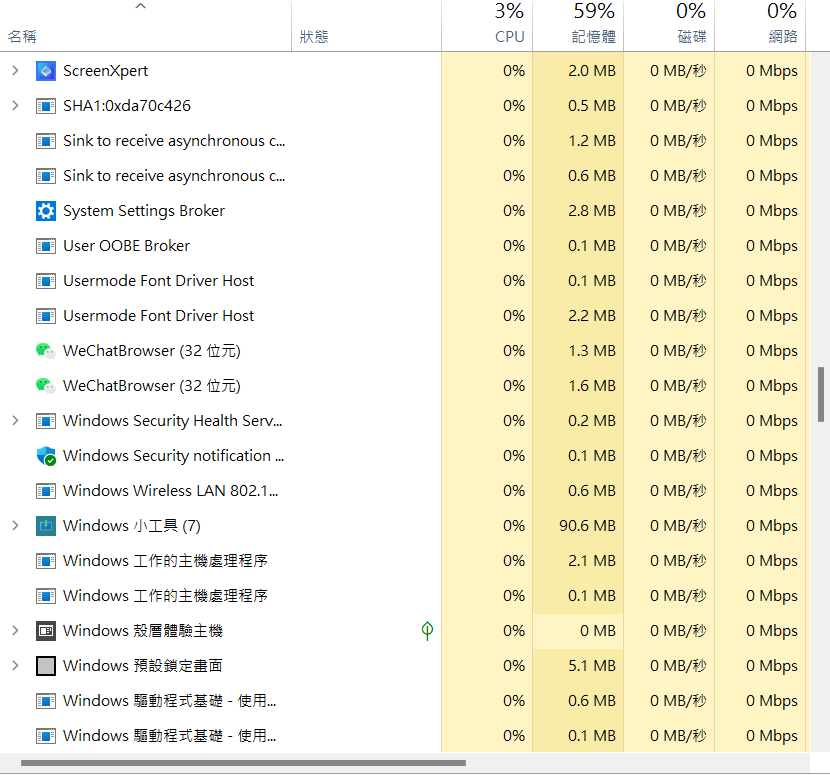The image size is (830, 775).
Task: Expand the ScreenXpert process group
Action: pos(15,70)
